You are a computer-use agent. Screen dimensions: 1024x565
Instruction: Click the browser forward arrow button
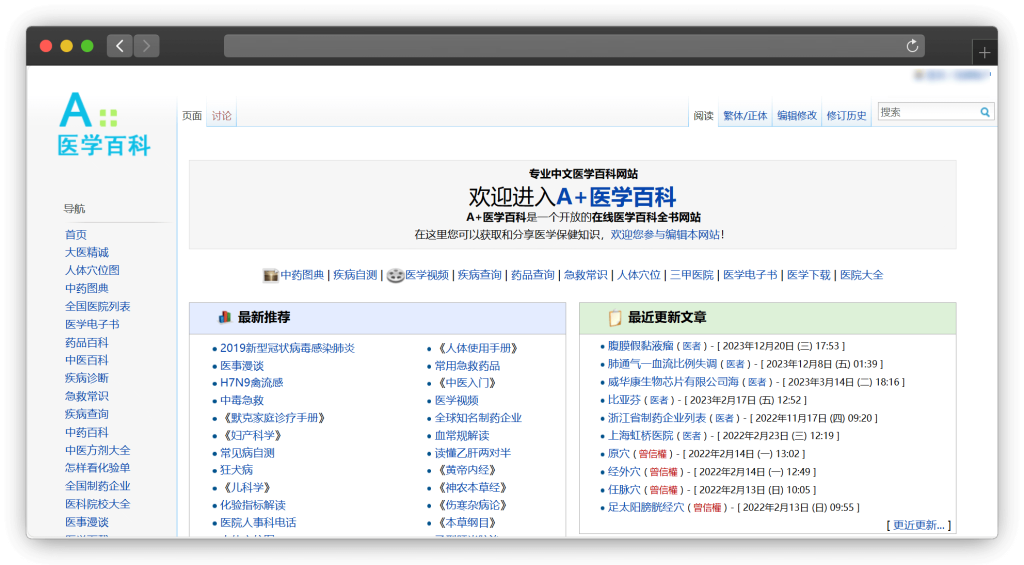[x=146, y=46]
